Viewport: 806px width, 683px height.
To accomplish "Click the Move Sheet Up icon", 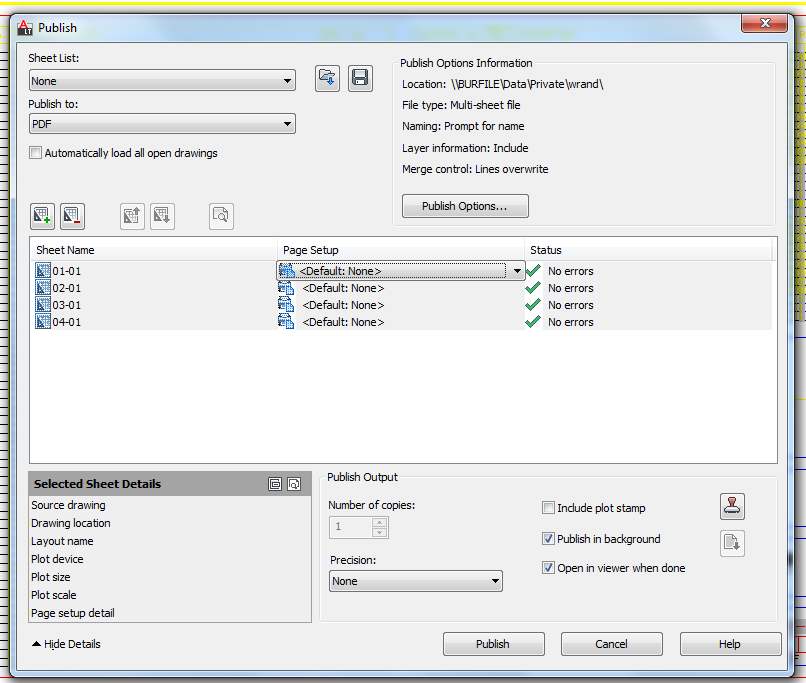I will point(131,216).
